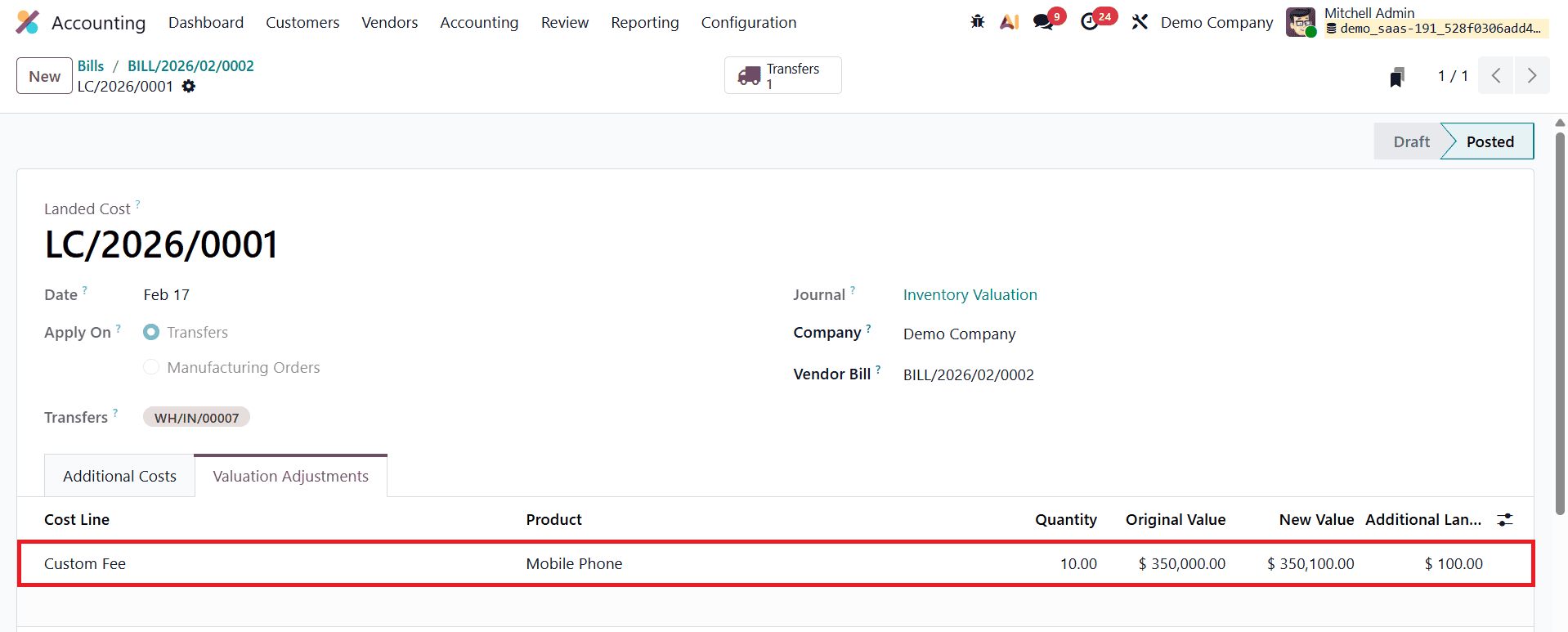Screen dimensions: 1568x632
Task: Open the debug bug icon menu
Action: coord(977,22)
